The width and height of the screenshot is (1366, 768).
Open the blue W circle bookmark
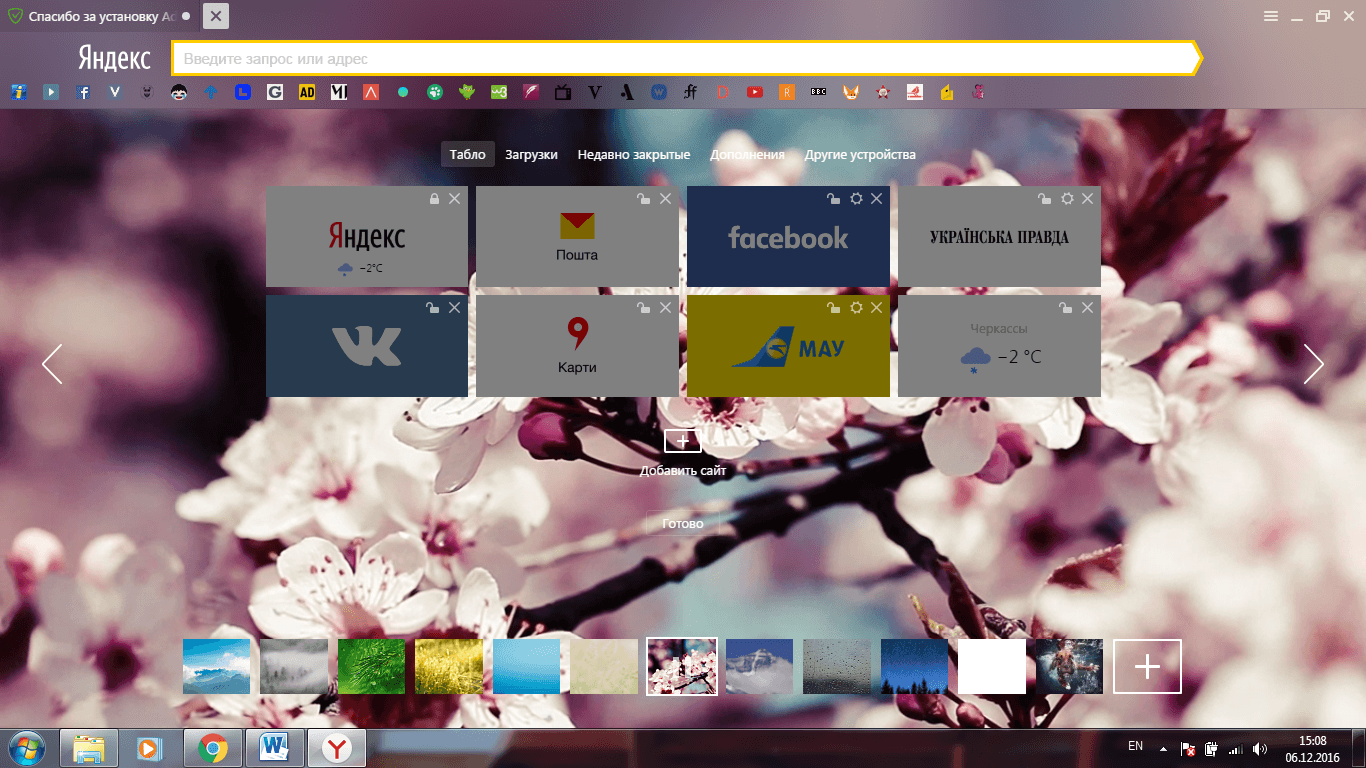(x=658, y=92)
